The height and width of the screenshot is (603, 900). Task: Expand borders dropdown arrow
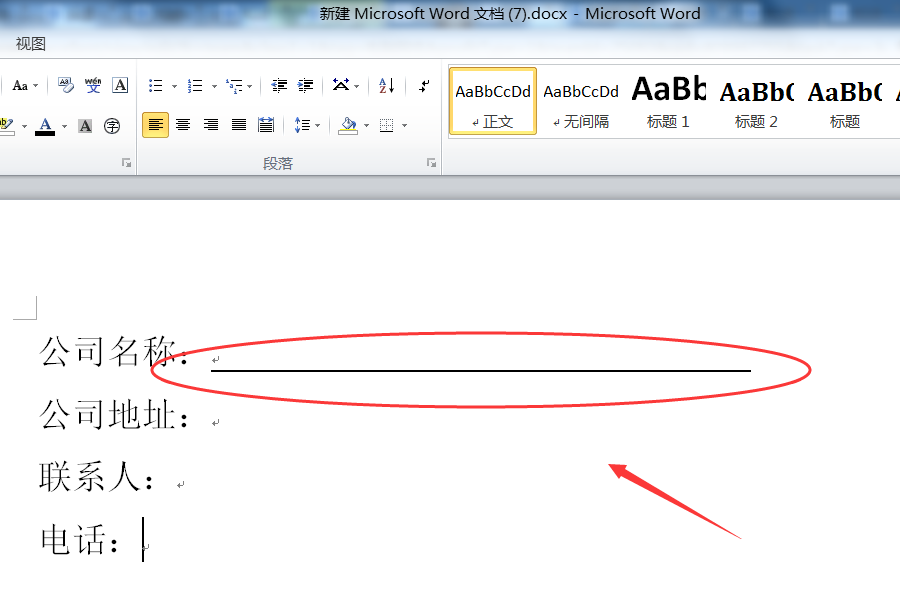point(405,126)
